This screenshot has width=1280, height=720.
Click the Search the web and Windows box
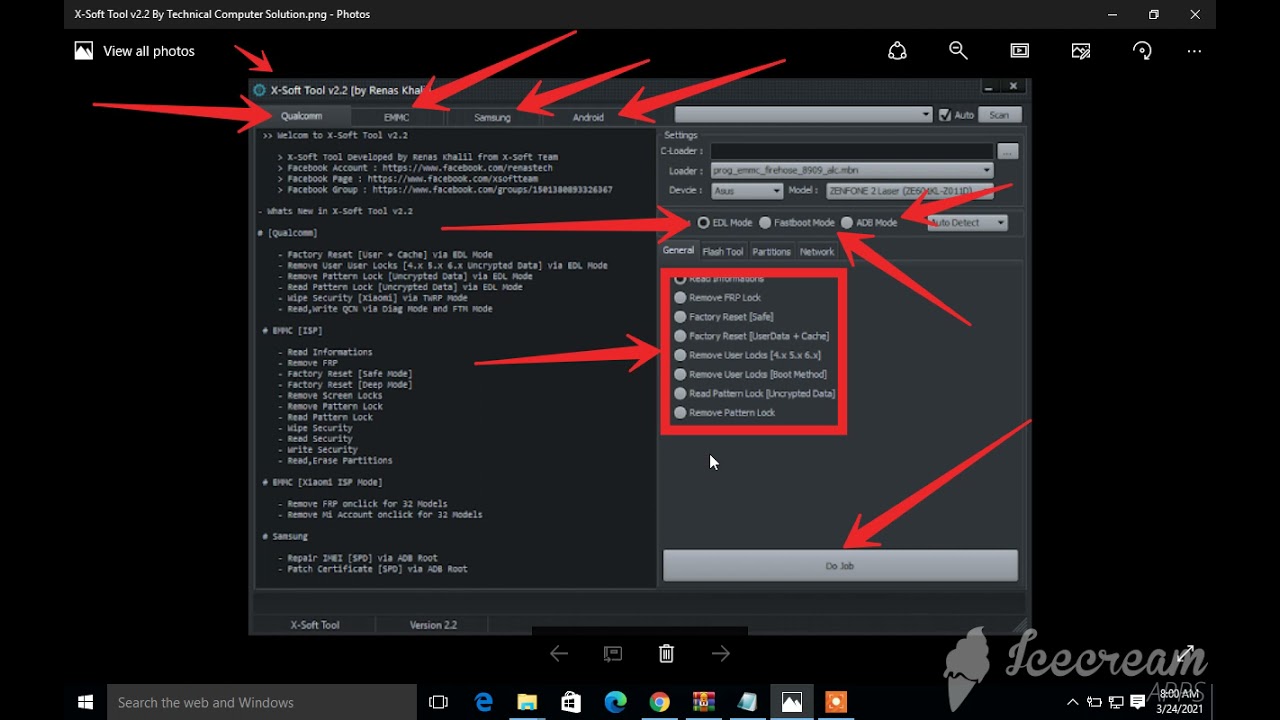262,702
